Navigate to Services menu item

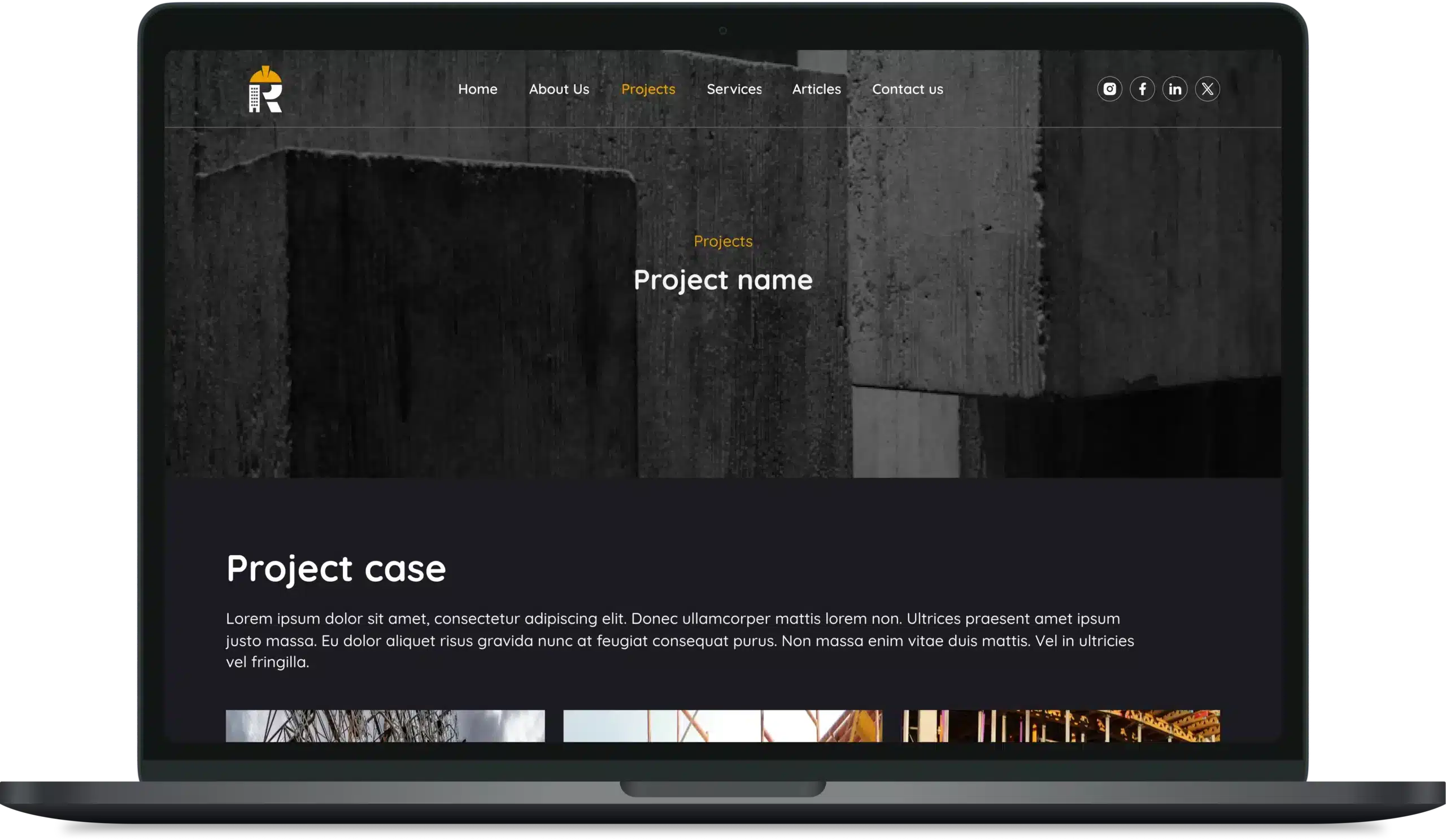pos(734,89)
